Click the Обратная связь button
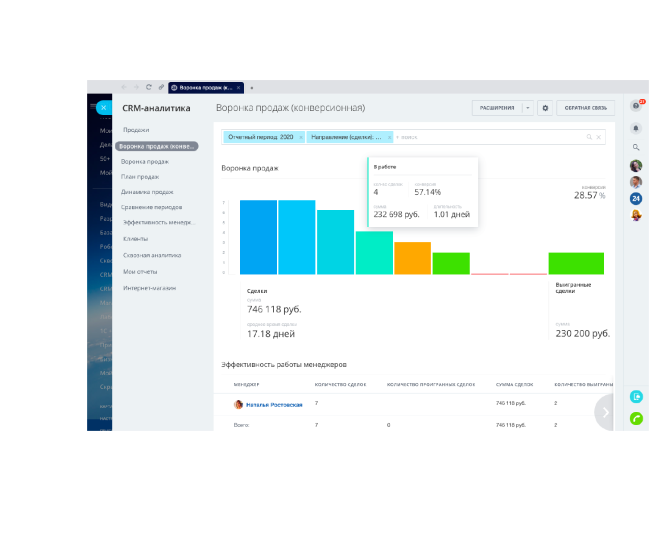The width and height of the screenshot is (649, 551). [585, 108]
